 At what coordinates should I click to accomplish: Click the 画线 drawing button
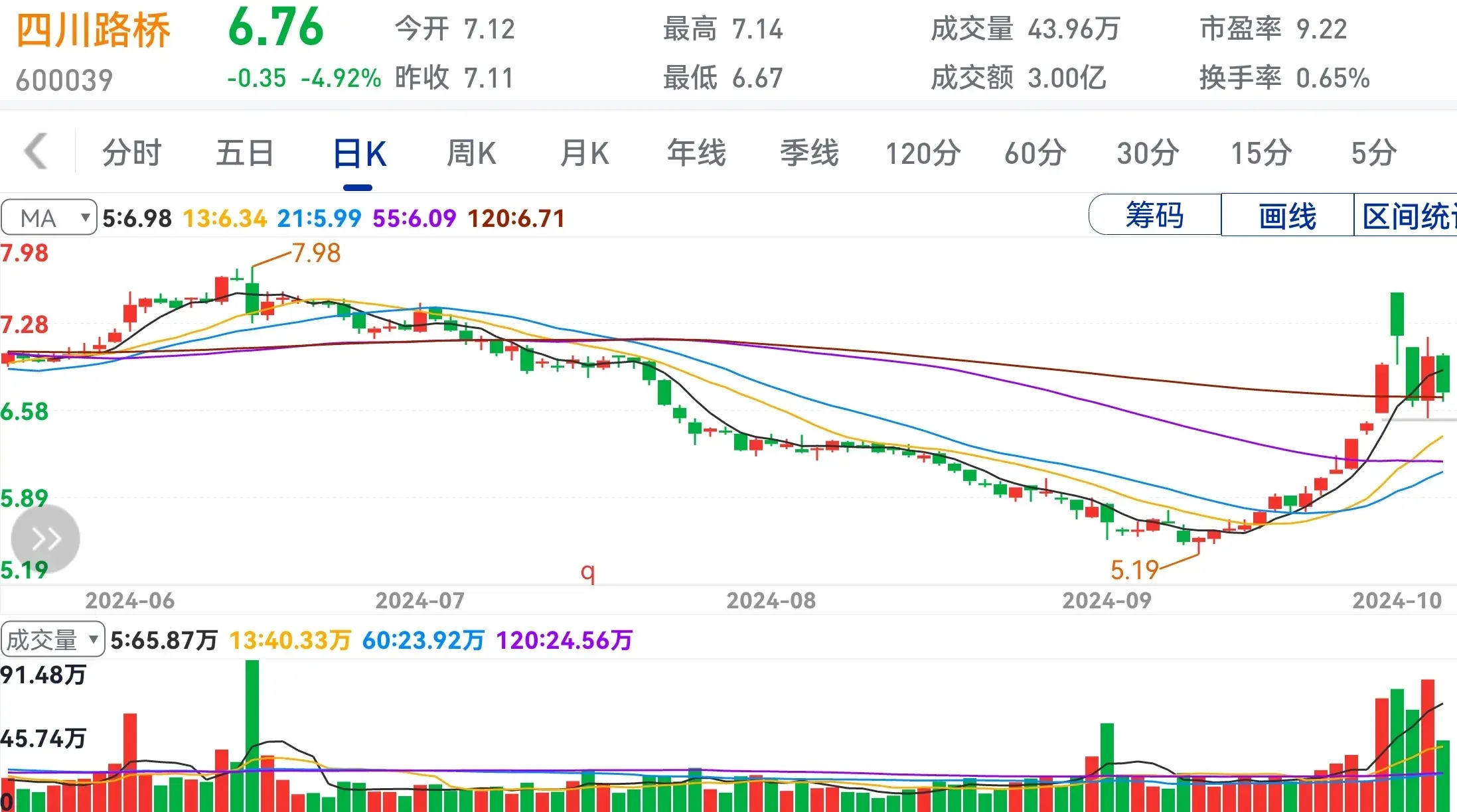click(x=1287, y=215)
